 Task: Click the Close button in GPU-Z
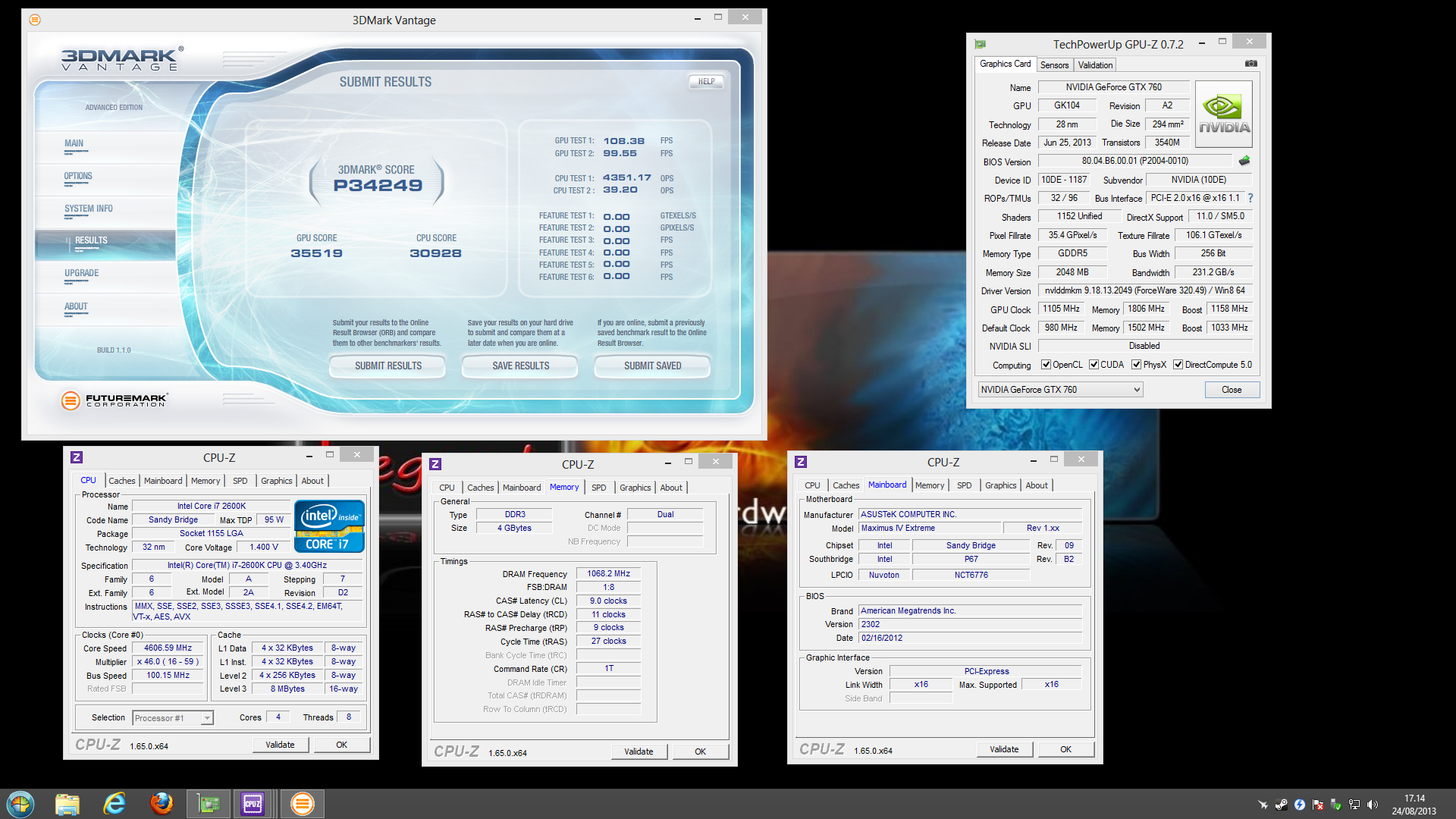(x=1232, y=390)
